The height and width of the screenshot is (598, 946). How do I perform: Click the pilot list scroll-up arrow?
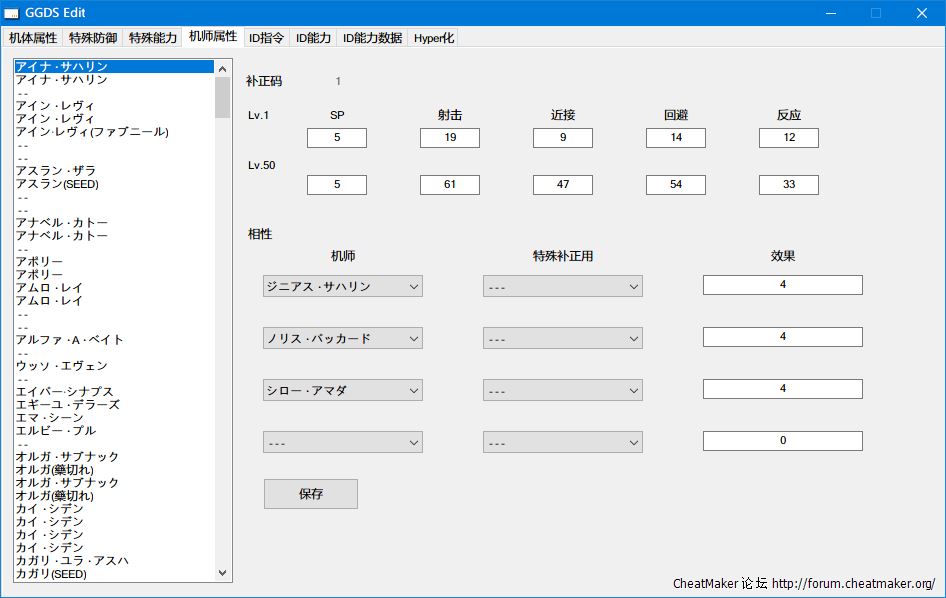[x=222, y=68]
